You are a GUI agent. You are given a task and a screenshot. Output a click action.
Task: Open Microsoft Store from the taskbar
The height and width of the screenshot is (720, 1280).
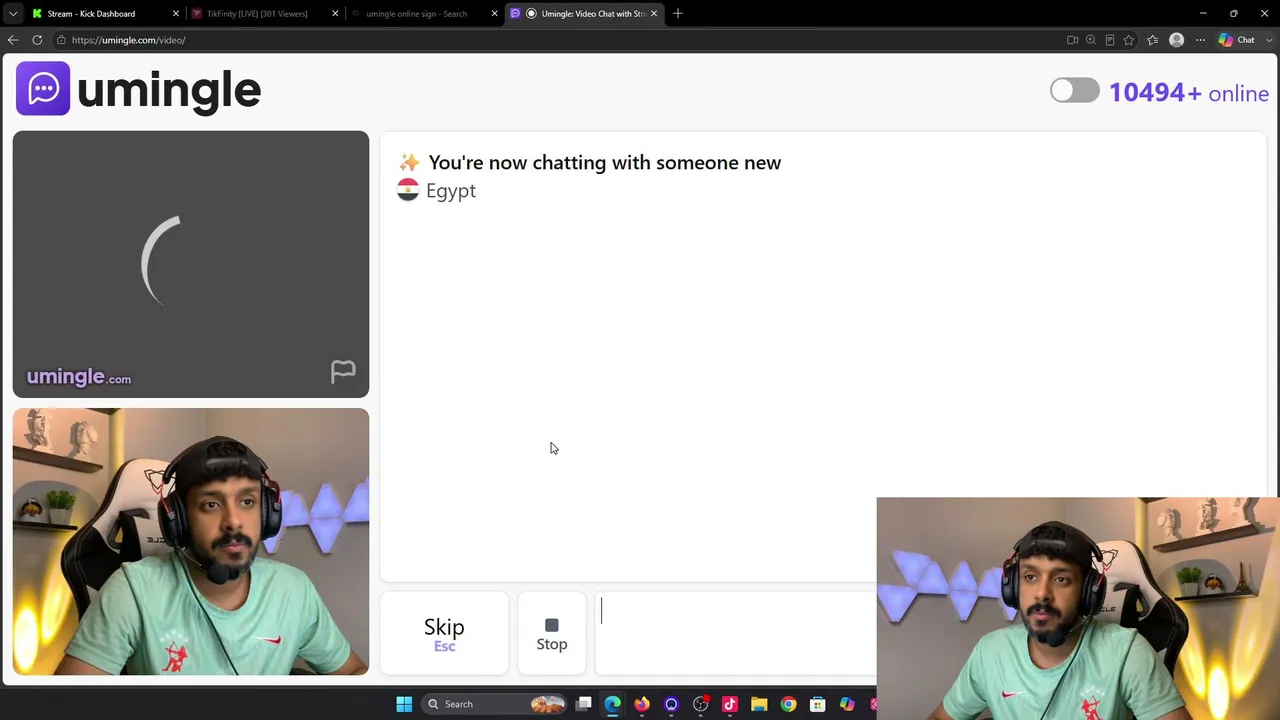(818, 704)
